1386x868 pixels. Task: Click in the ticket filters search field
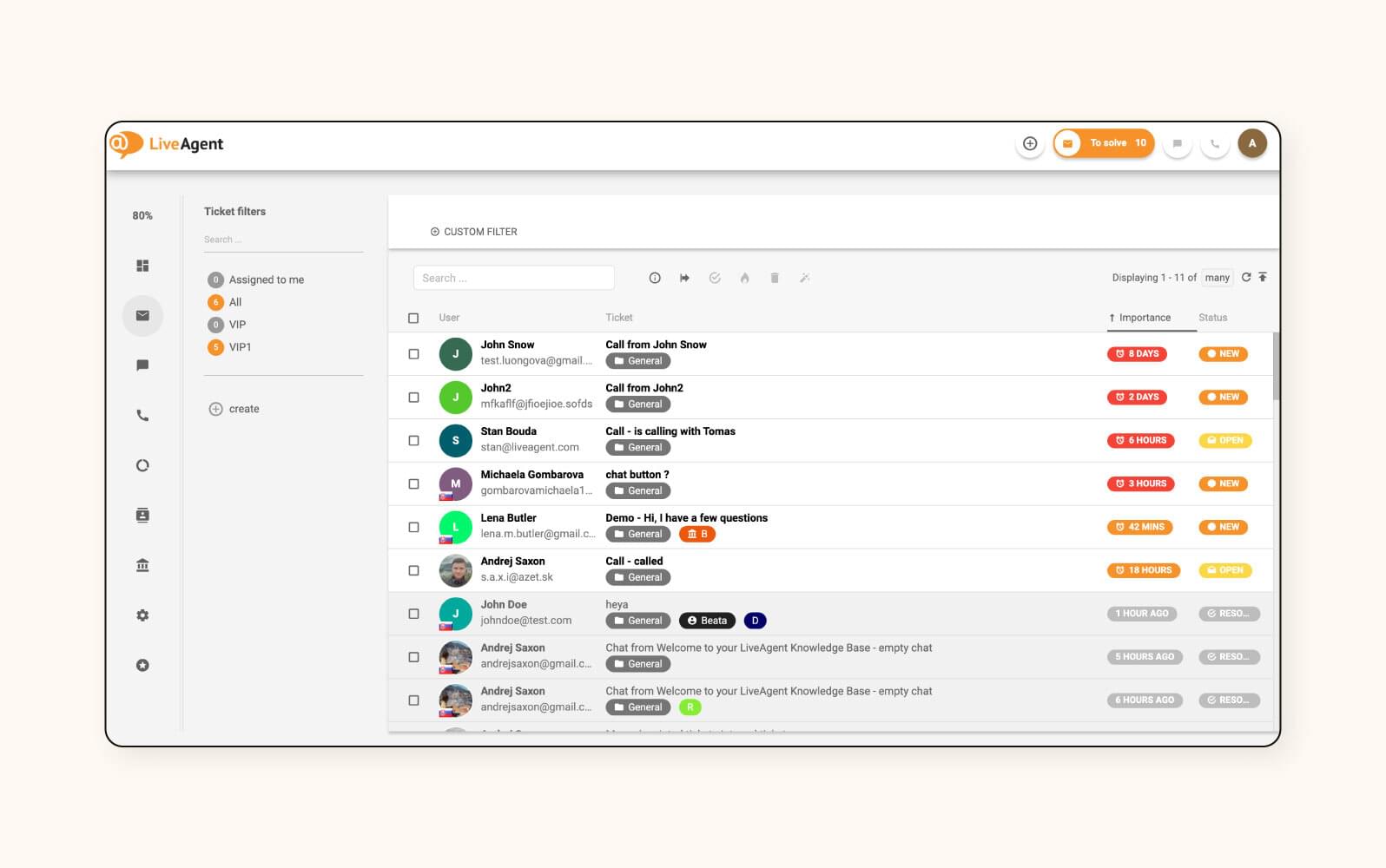tap(283, 240)
